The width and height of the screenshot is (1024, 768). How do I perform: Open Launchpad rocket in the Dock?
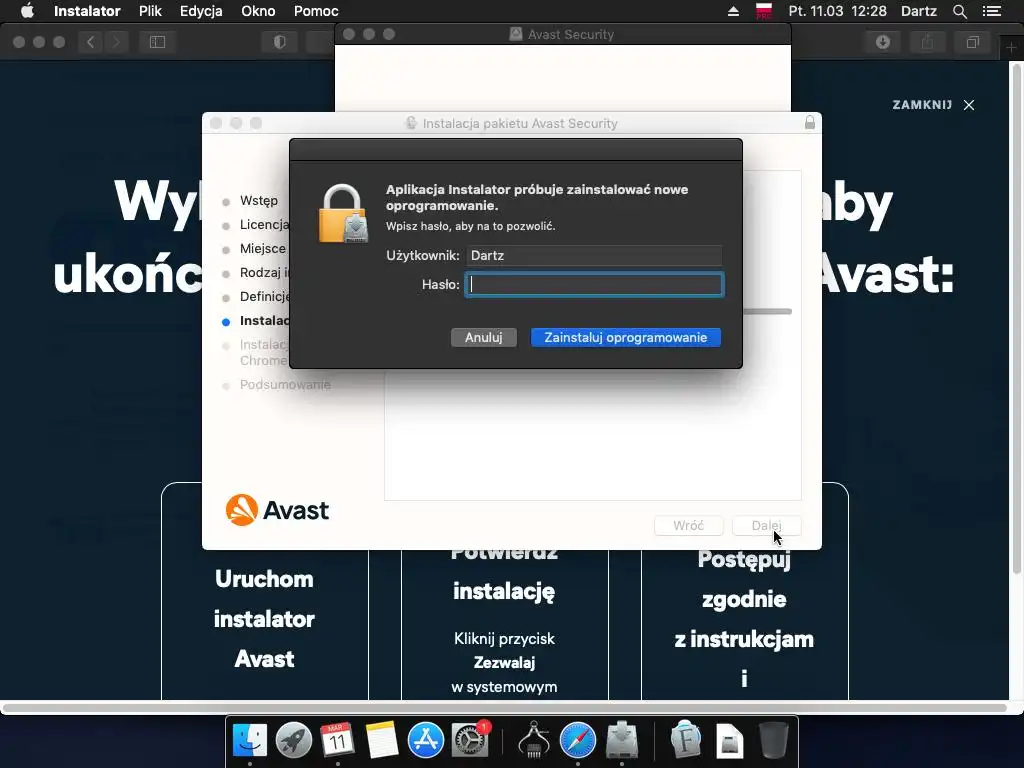(294, 741)
